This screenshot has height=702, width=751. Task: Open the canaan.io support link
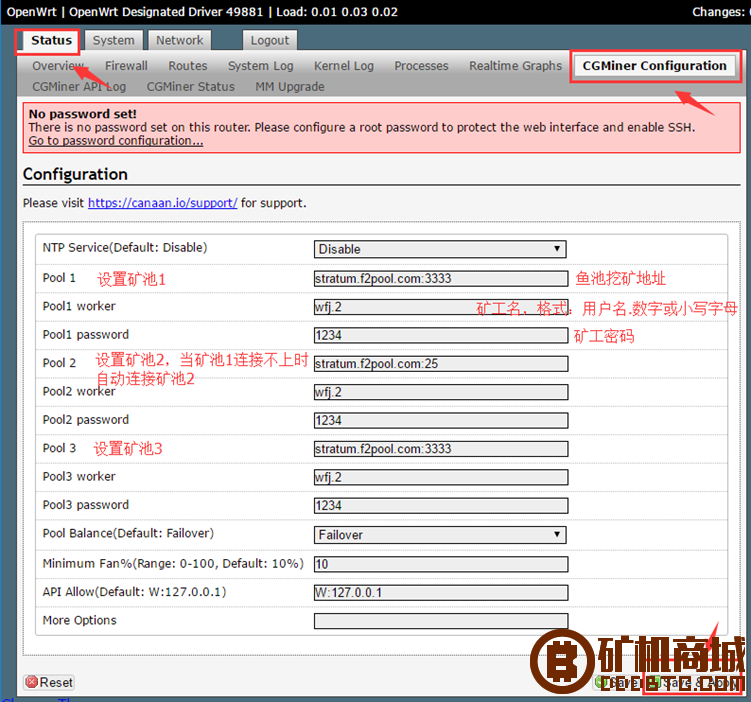tap(162, 203)
